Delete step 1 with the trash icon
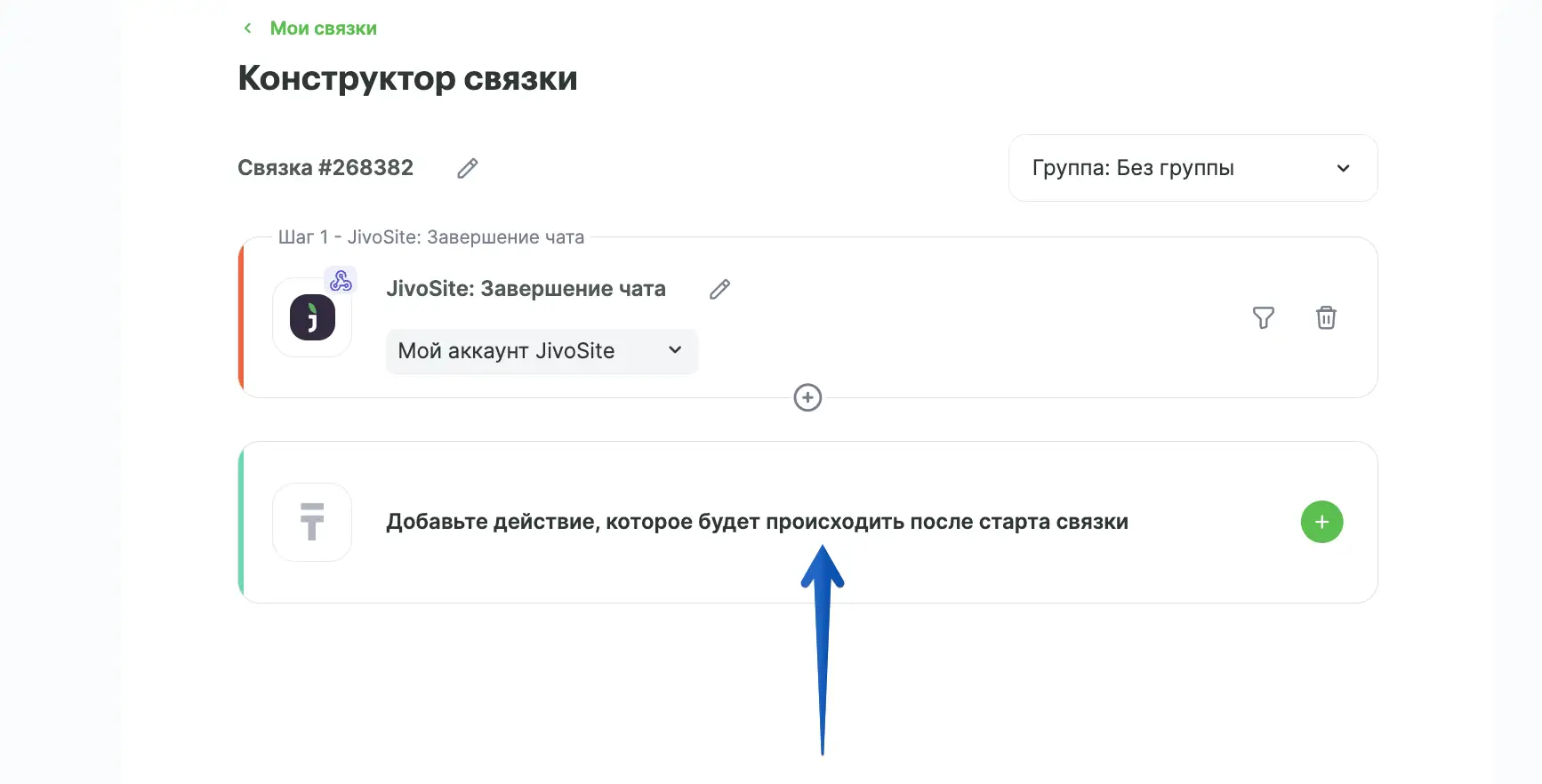 pyautogui.click(x=1326, y=317)
